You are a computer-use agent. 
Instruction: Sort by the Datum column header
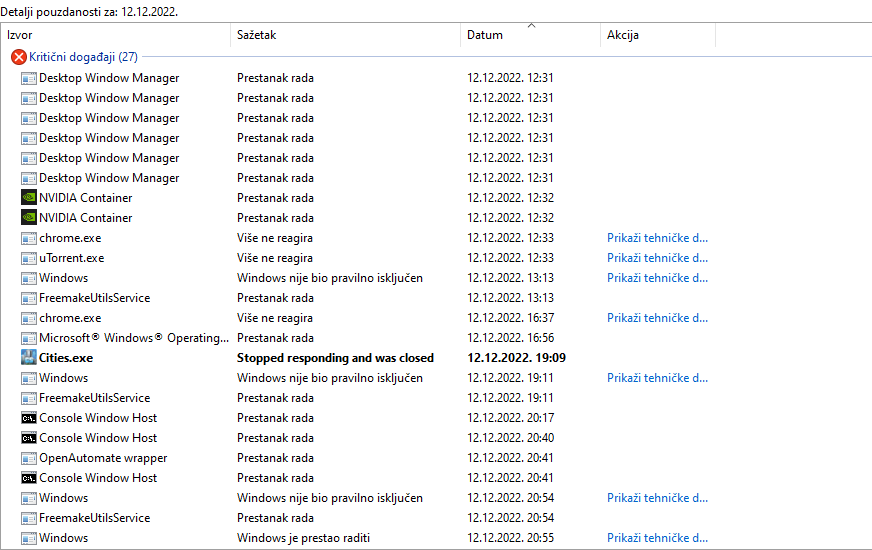pyautogui.click(x=531, y=35)
